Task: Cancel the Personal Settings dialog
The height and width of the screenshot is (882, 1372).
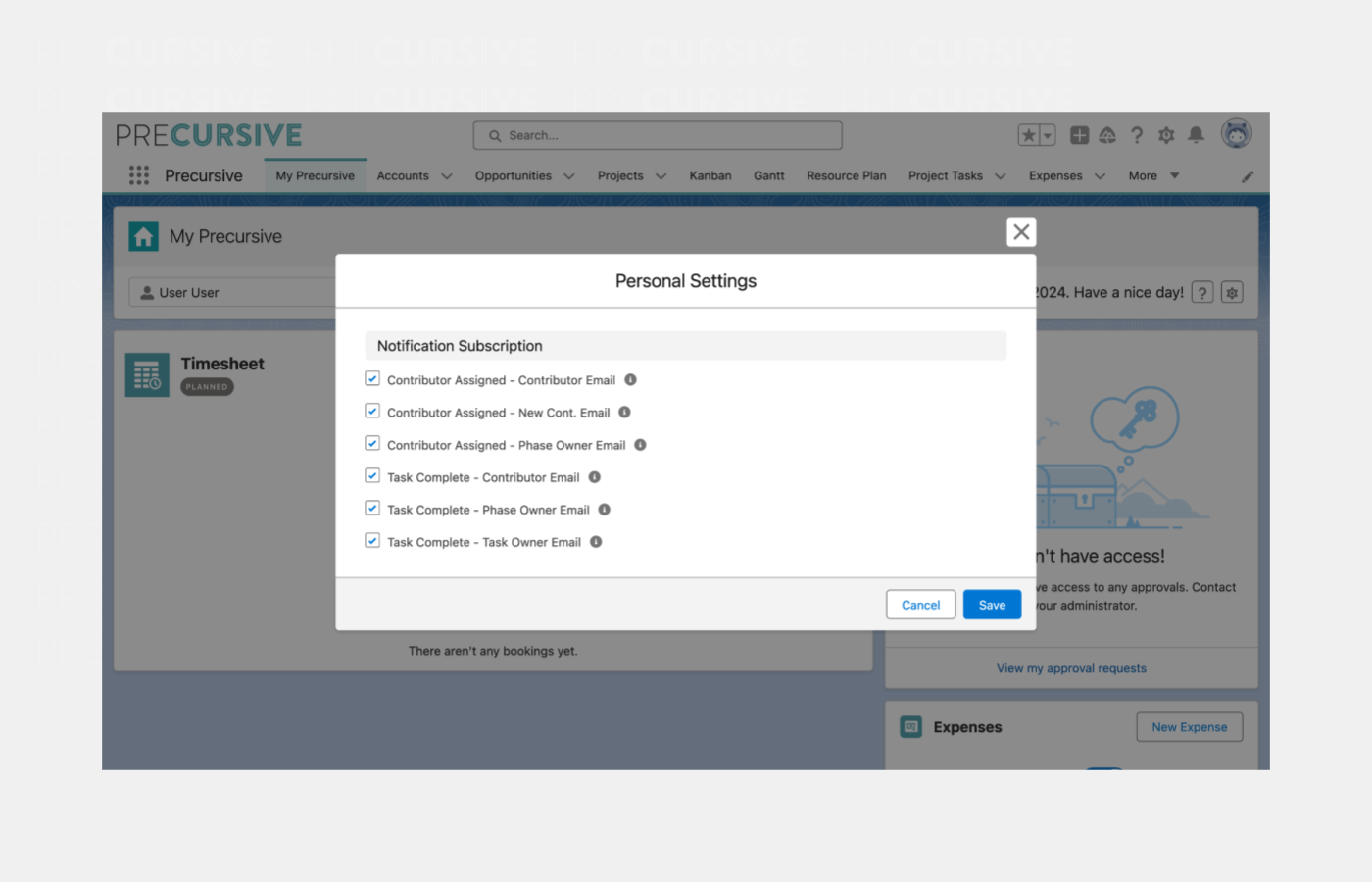Action: (x=920, y=605)
